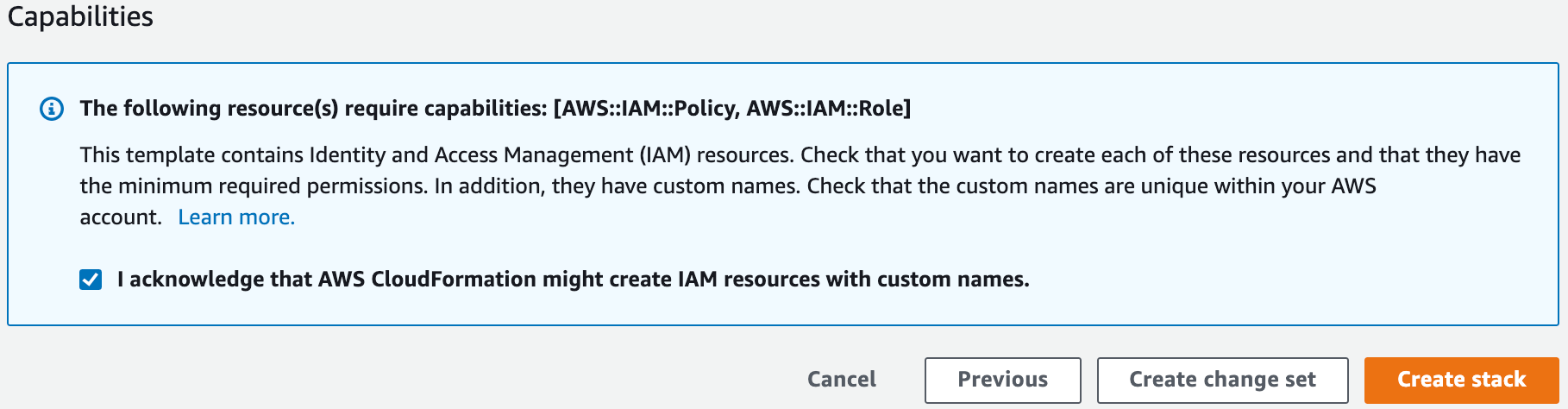
Task: Open the Learn more link
Action: [236, 217]
